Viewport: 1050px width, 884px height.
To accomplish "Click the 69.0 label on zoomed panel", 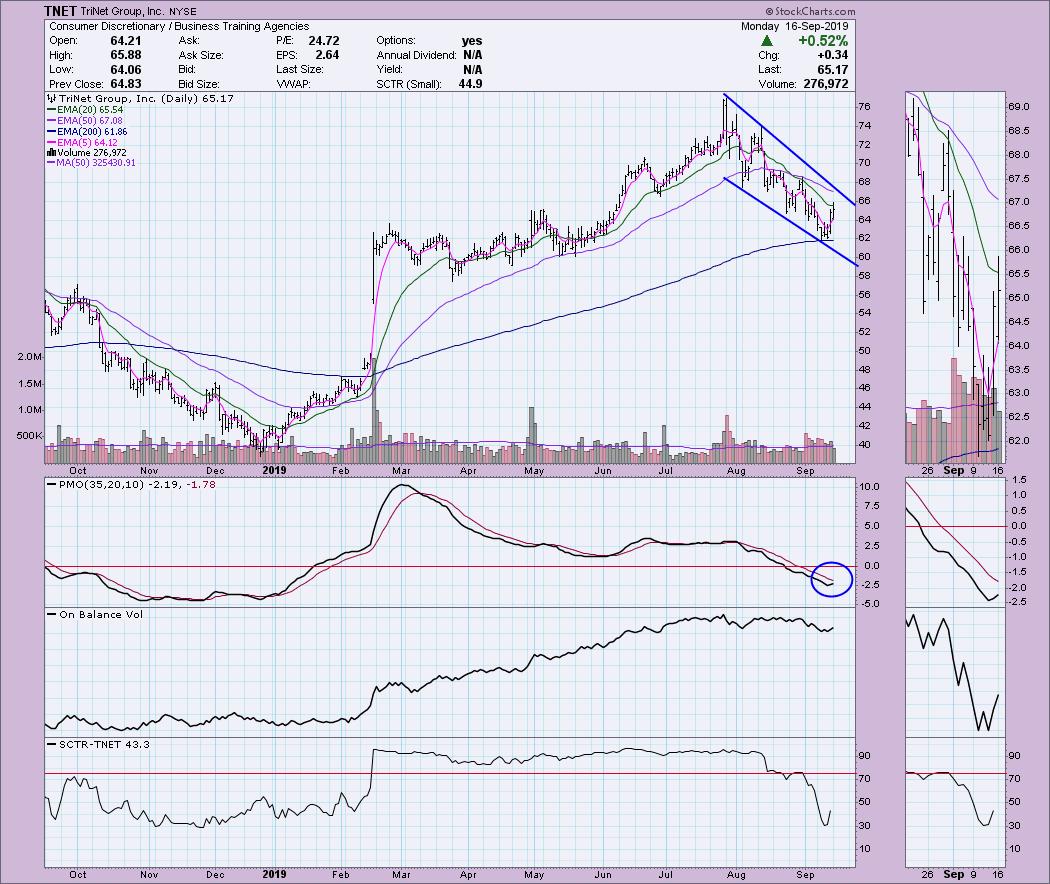I will pos(1019,106).
